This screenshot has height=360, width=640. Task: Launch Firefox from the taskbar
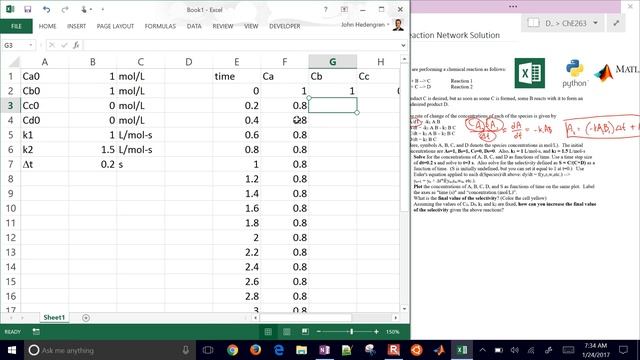[256, 350]
